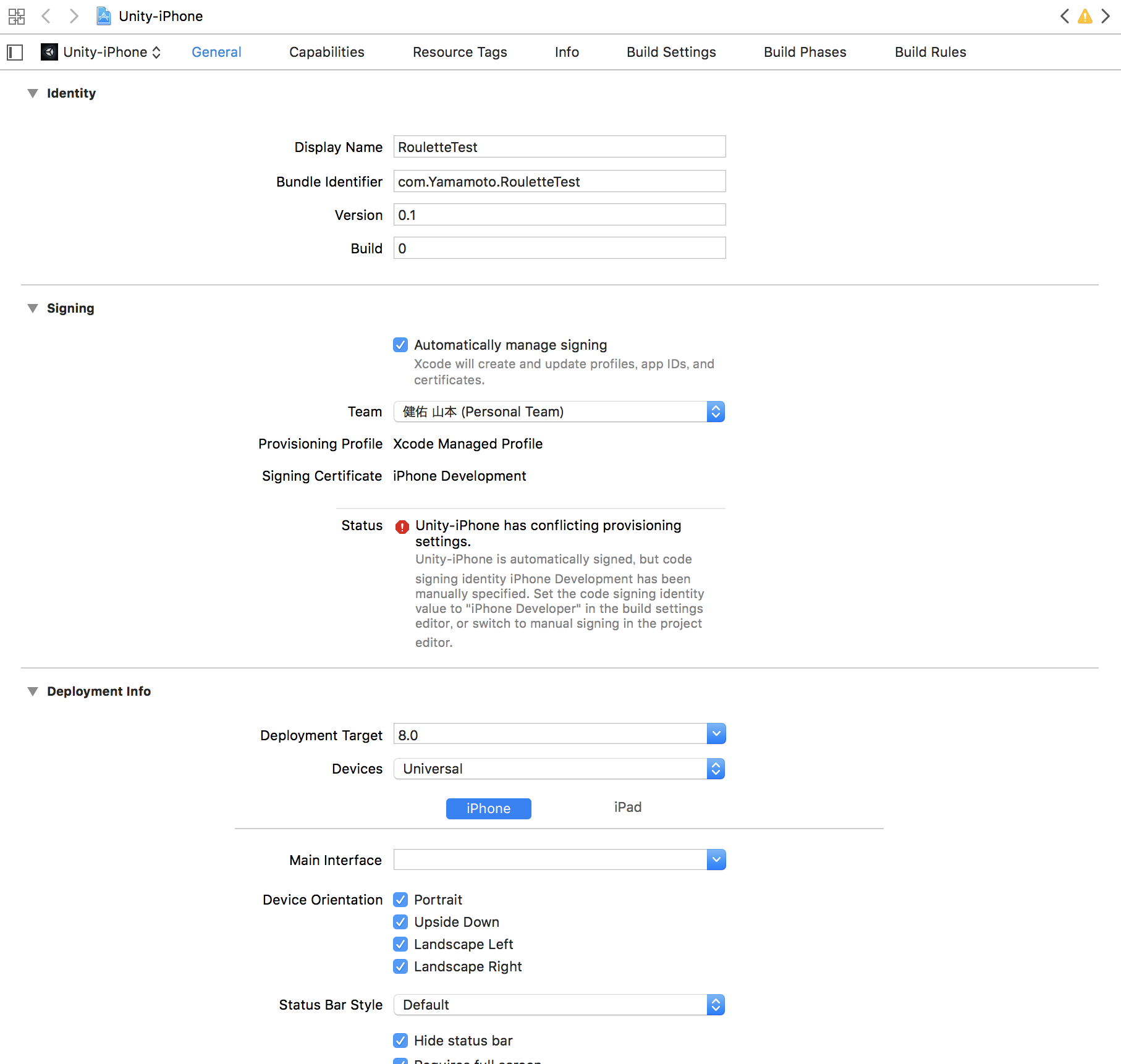This screenshot has height=1064, width=1121.
Task: Select the iPhone device button
Action: coord(488,808)
